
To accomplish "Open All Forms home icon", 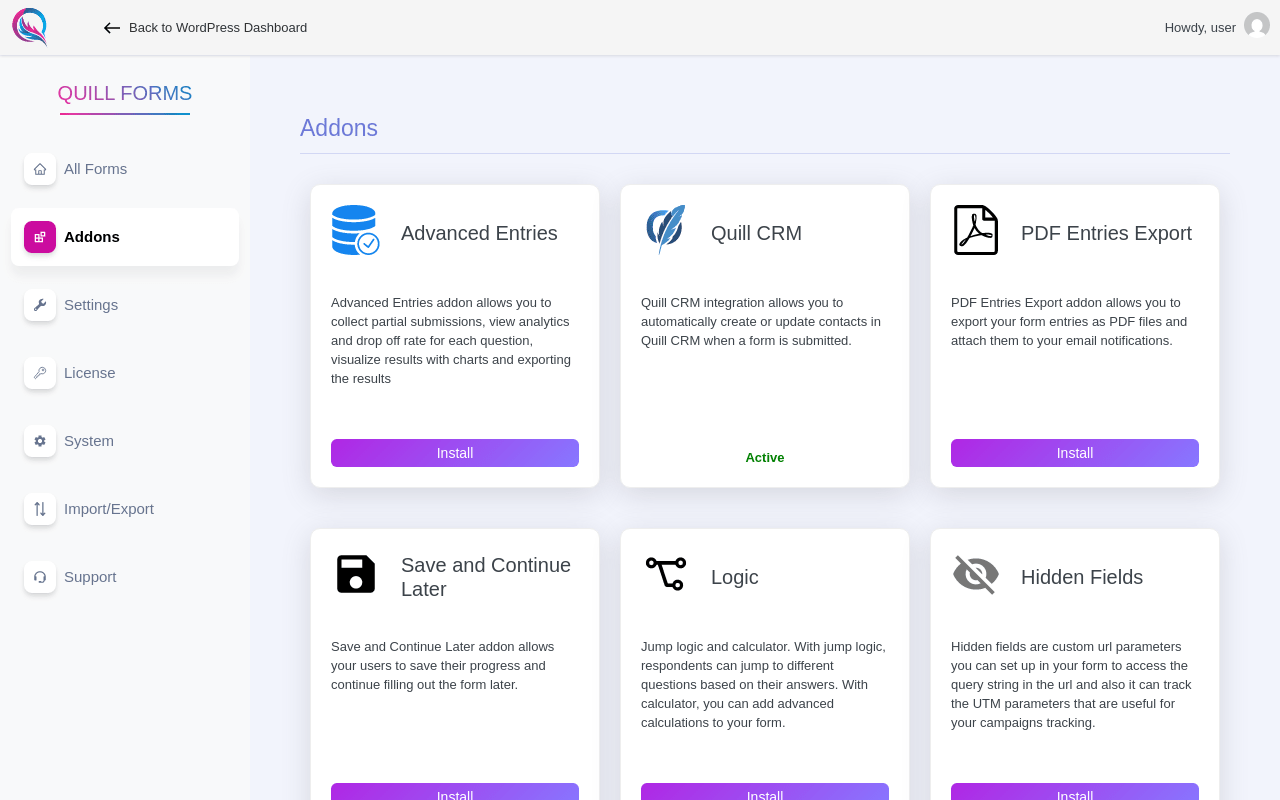I will click(x=40, y=169).
